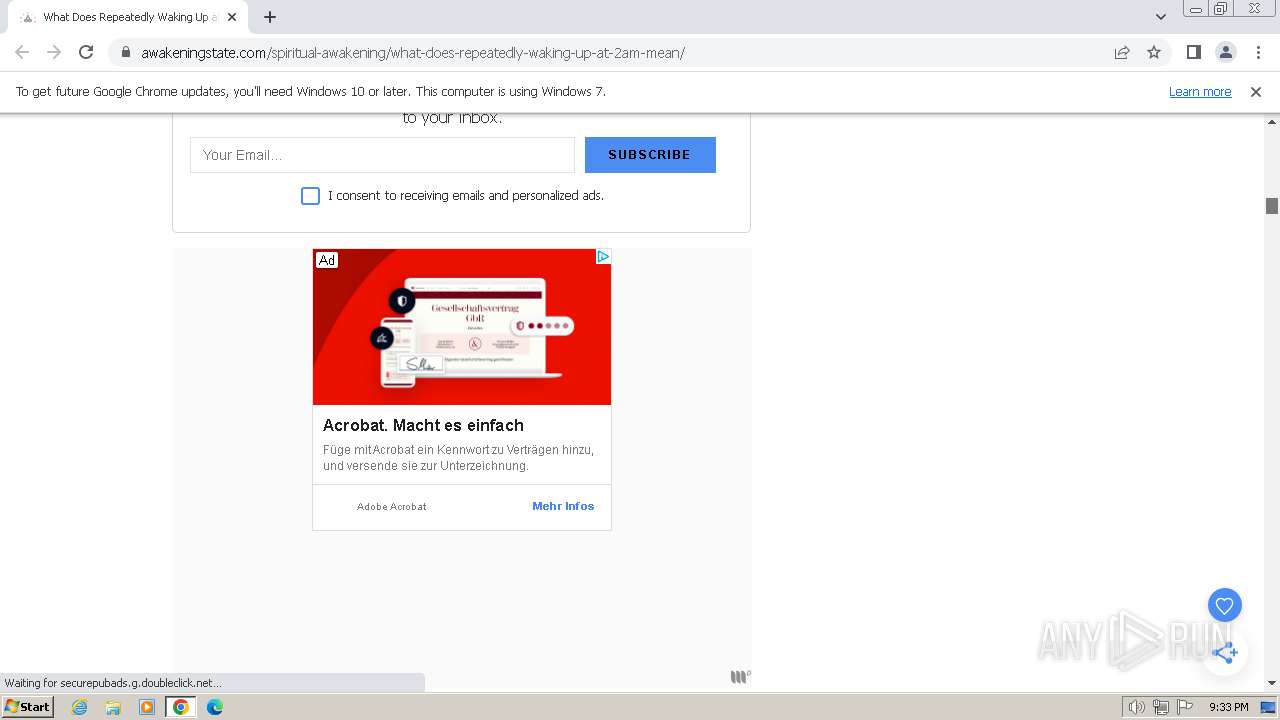
Task: Open tab search dropdown
Action: [1161, 17]
